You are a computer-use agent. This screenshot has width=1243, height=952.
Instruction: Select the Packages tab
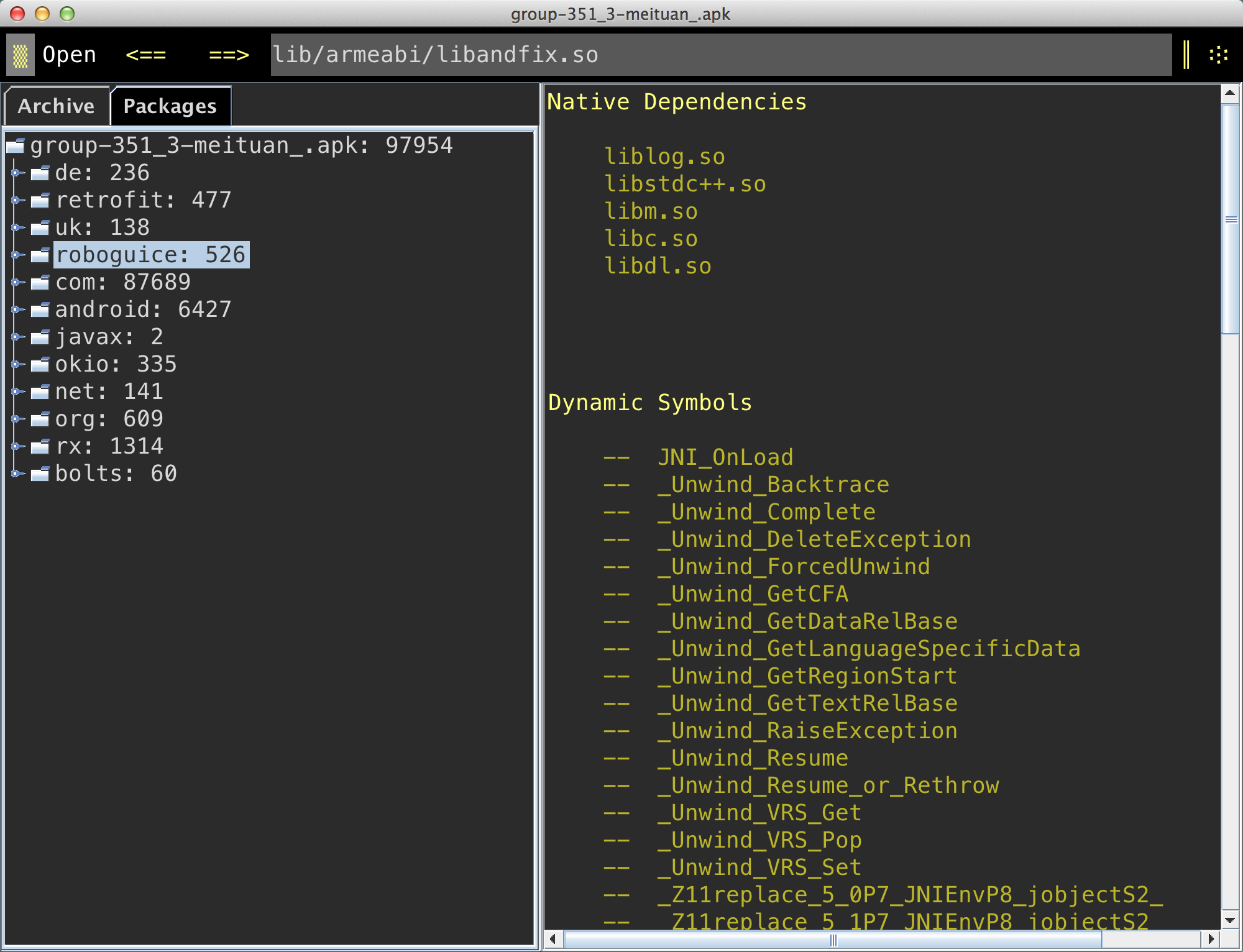point(170,106)
